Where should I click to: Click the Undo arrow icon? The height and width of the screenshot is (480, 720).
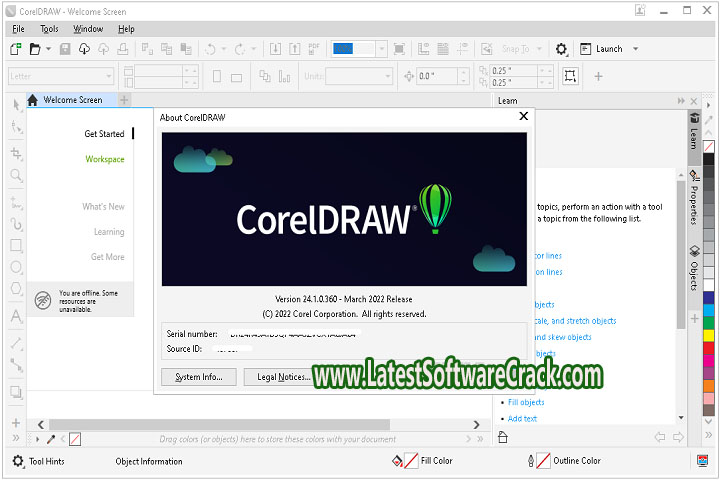[x=210, y=49]
